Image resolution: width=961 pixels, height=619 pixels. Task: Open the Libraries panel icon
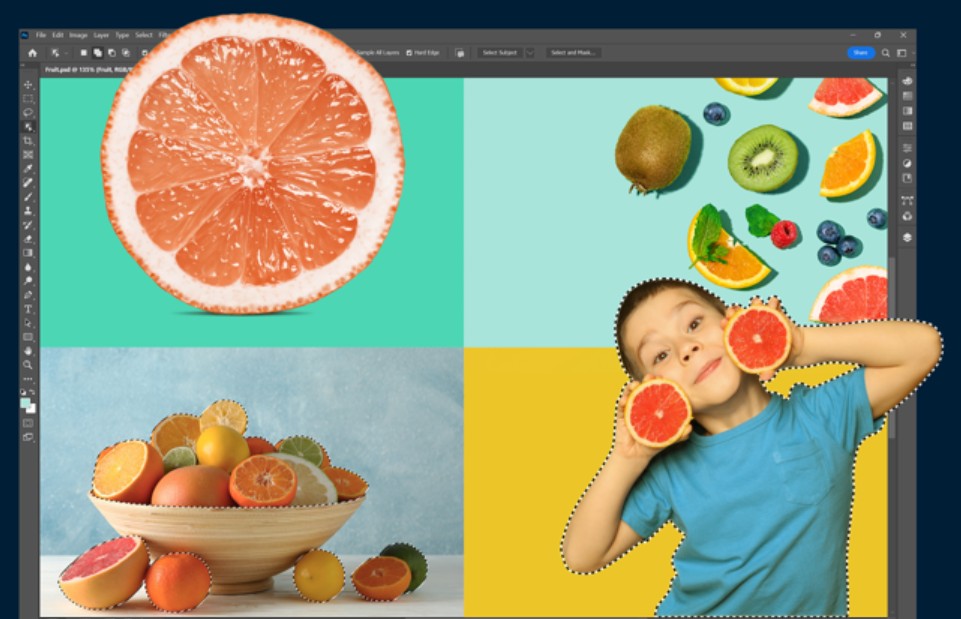[907, 178]
